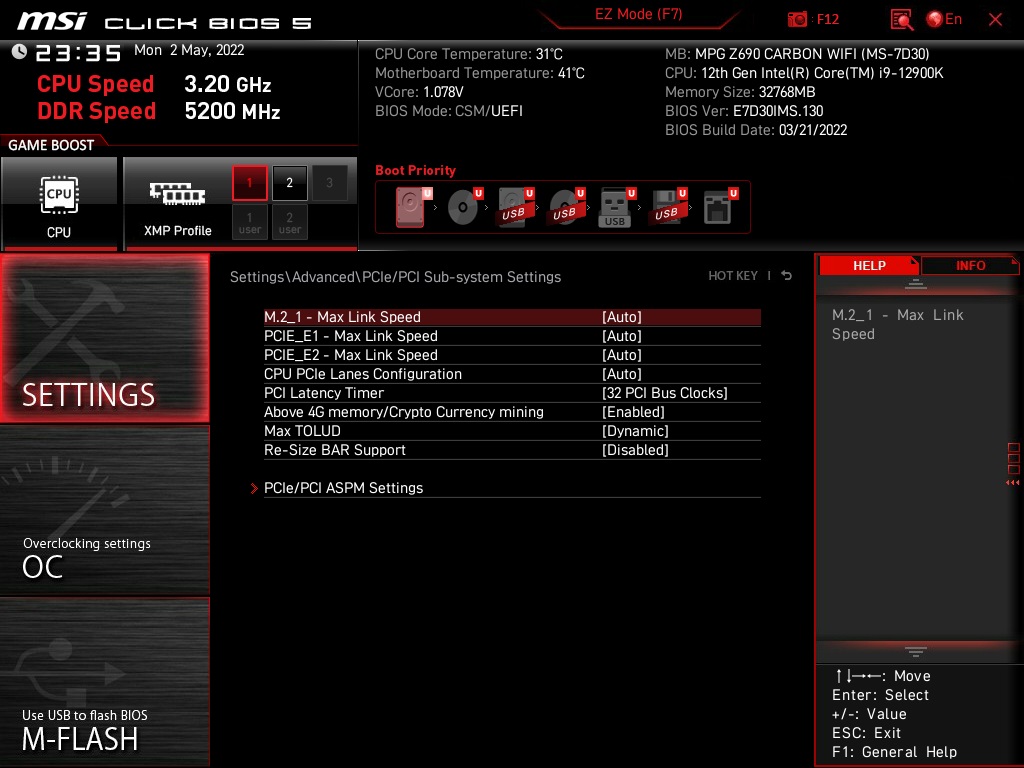
Task: Select the CD/DVD drive boot device icon
Action: (x=464, y=206)
